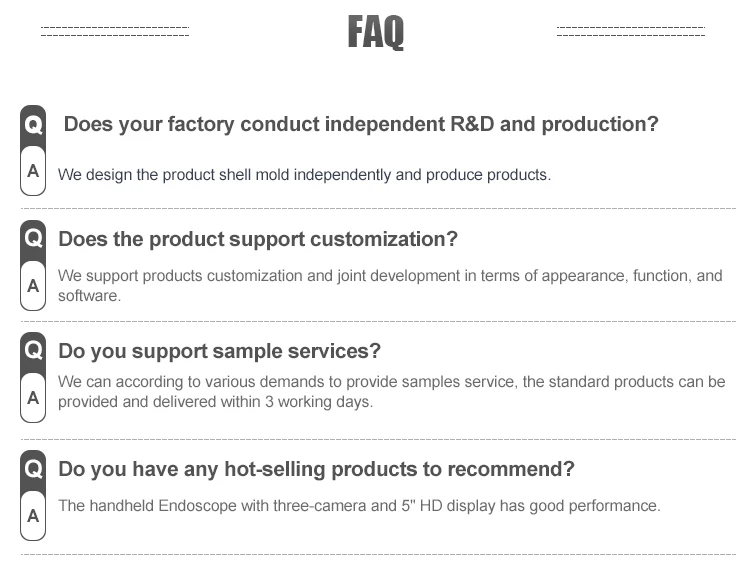Screen dimensions: 750x580
Task: Click the Q icon beside the R&D question
Action: click(x=33, y=125)
